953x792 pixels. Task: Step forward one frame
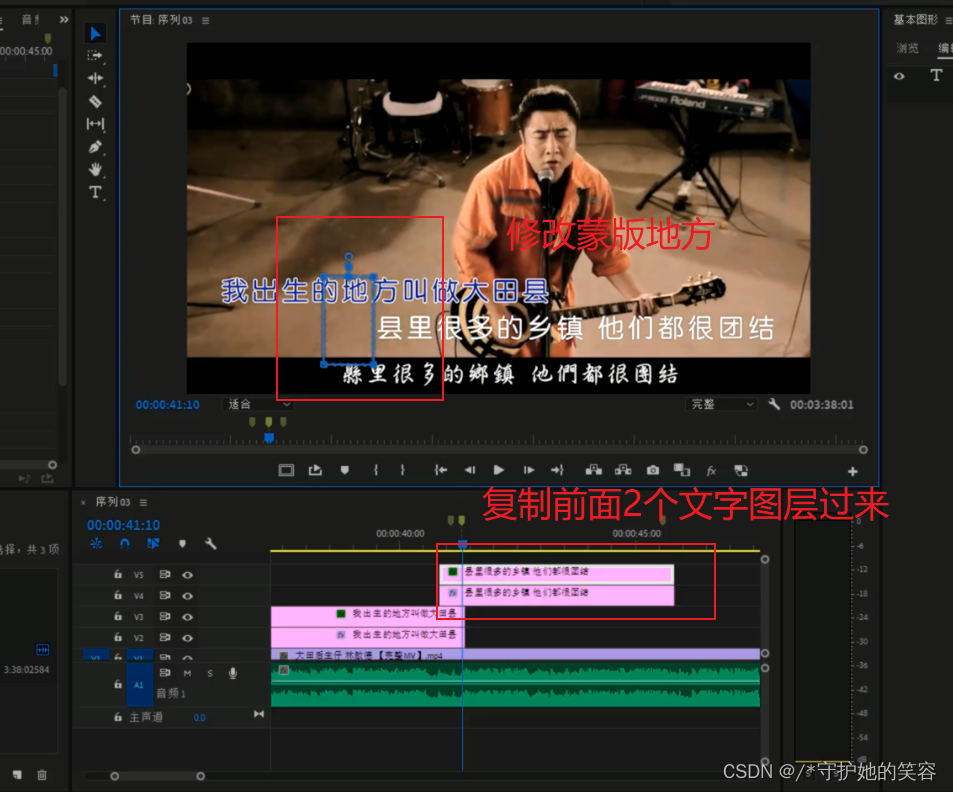point(529,470)
